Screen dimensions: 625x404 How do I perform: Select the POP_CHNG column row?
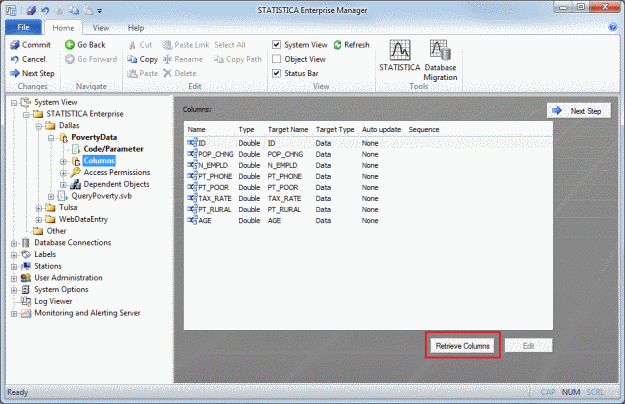point(368,154)
